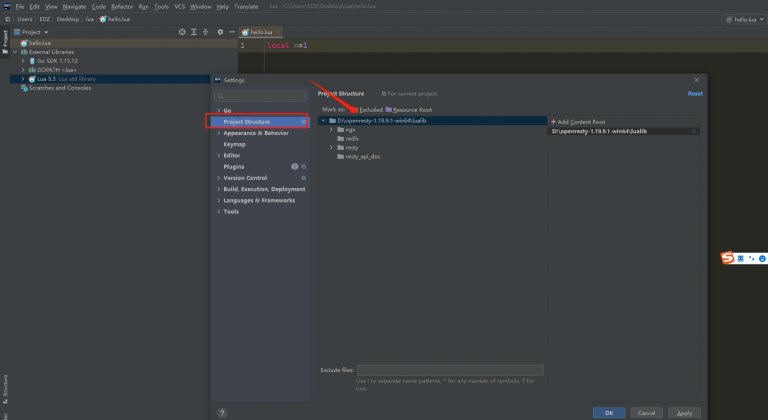Click Reset link in Settings dialog
The image size is (768, 420).
(695, 93)
